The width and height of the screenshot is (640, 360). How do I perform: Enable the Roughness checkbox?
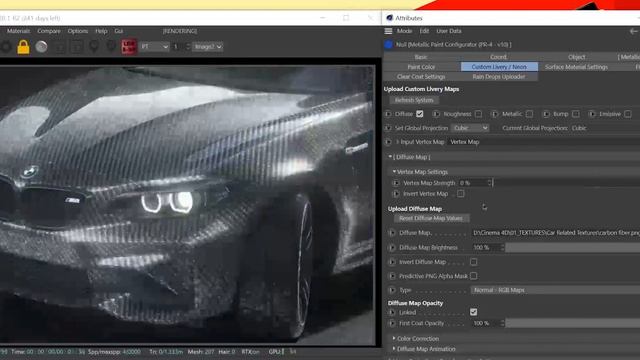point(478,114)
